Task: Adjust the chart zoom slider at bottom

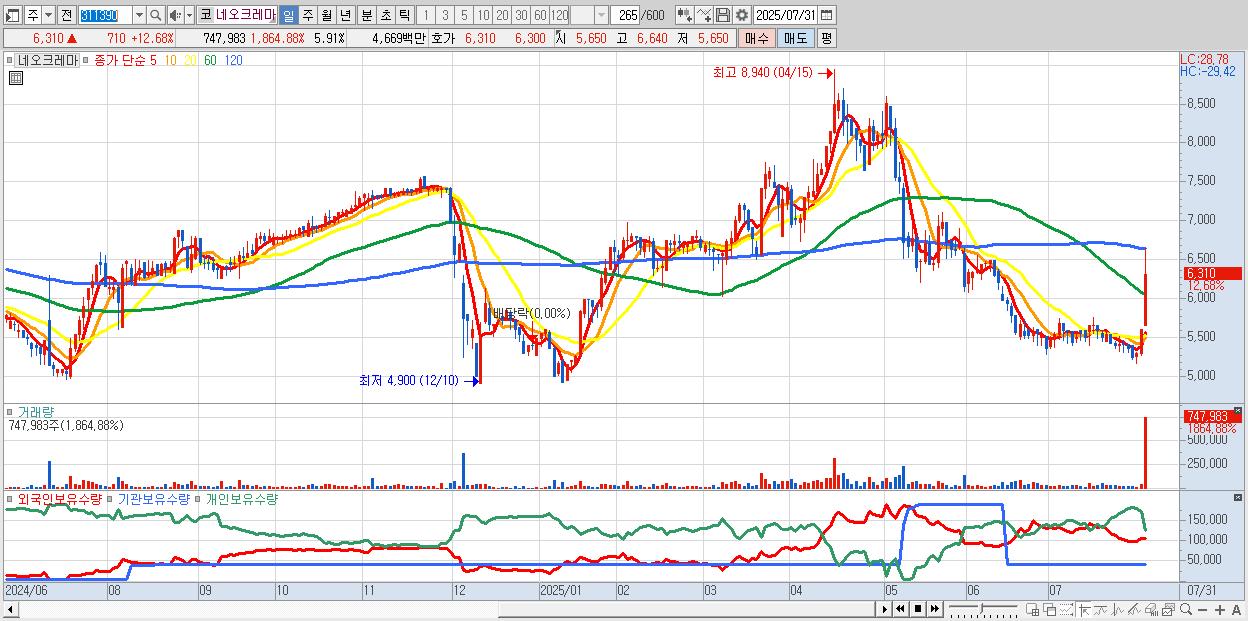Action: pyautogui.click(x=983, y=609)
